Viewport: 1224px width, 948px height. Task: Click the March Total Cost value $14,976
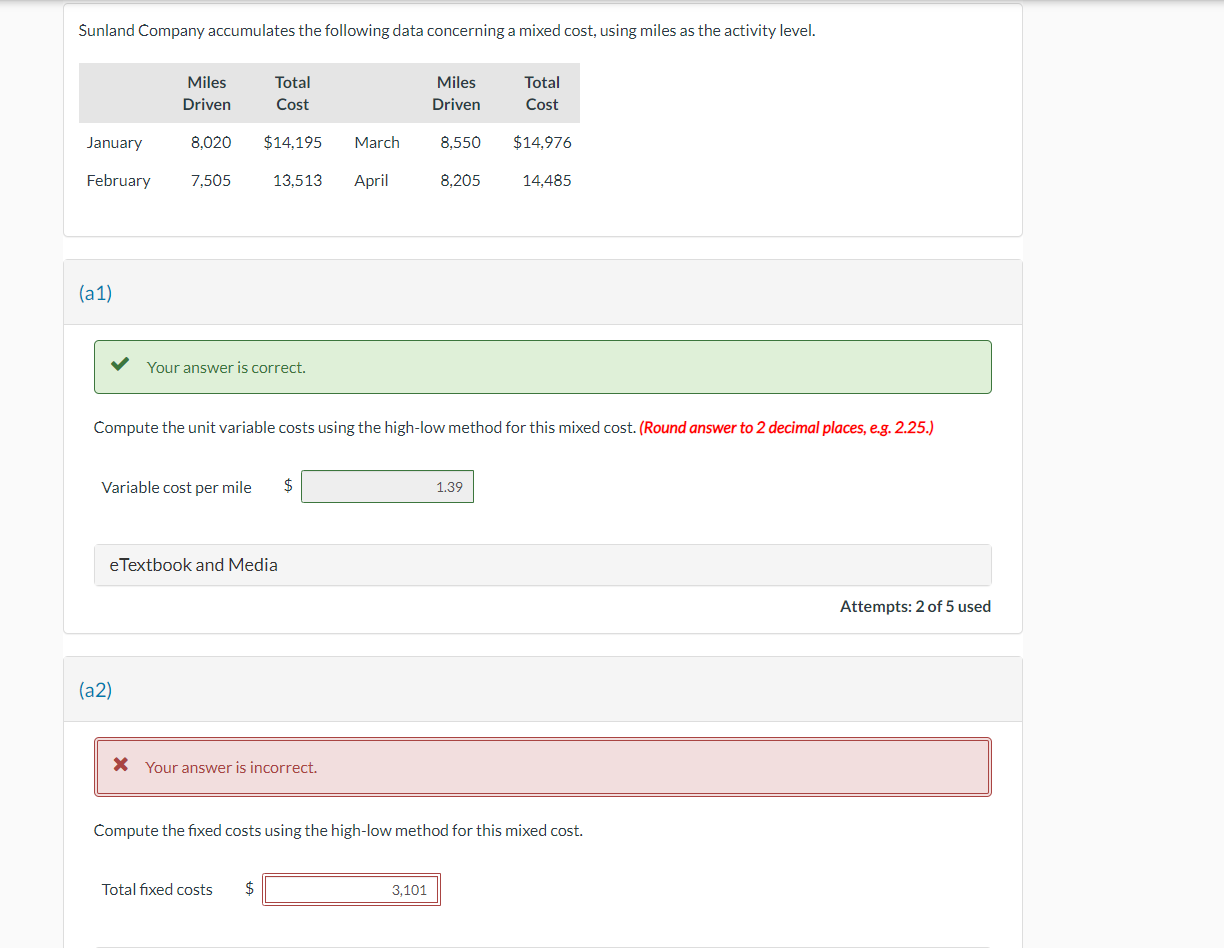(542, 142)
